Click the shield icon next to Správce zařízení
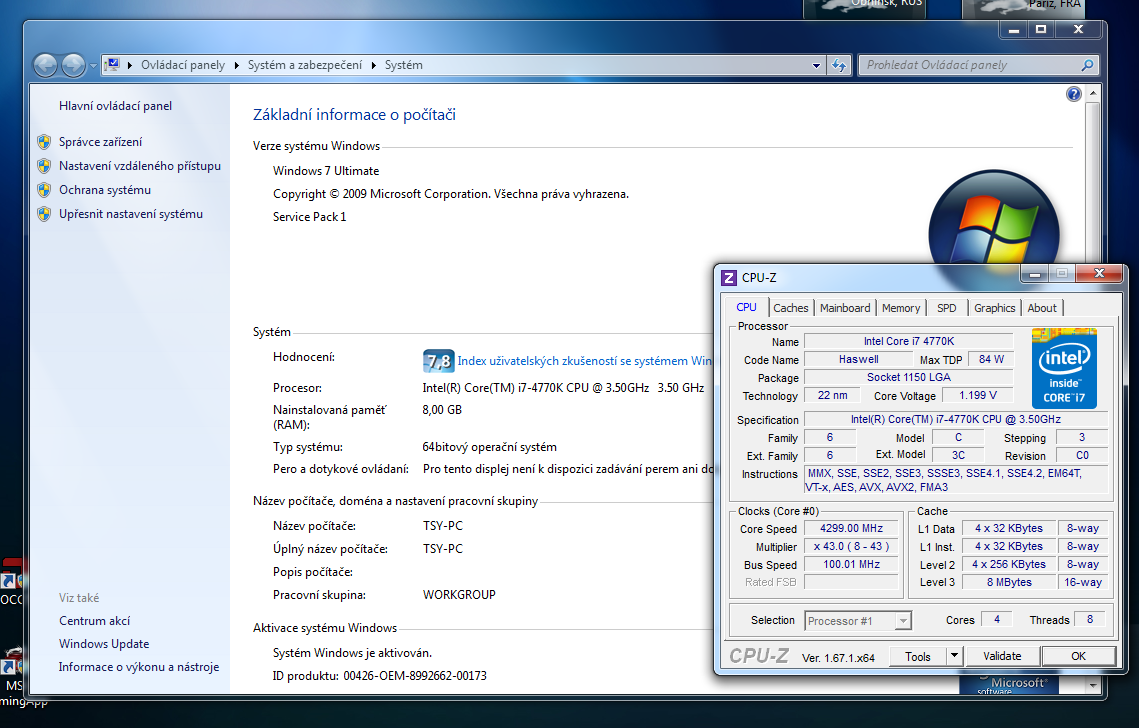Viewport: 1139px width, 728px height. point(44,142)
